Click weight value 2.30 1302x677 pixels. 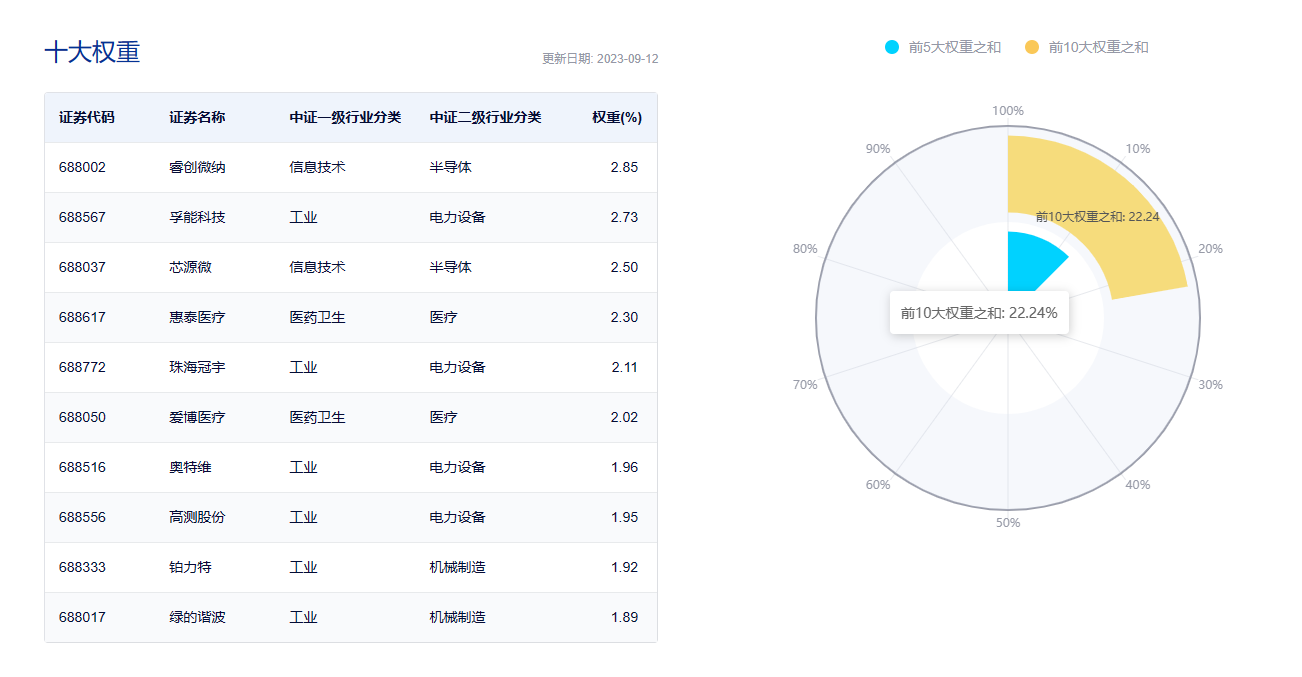tap(624, 317)
